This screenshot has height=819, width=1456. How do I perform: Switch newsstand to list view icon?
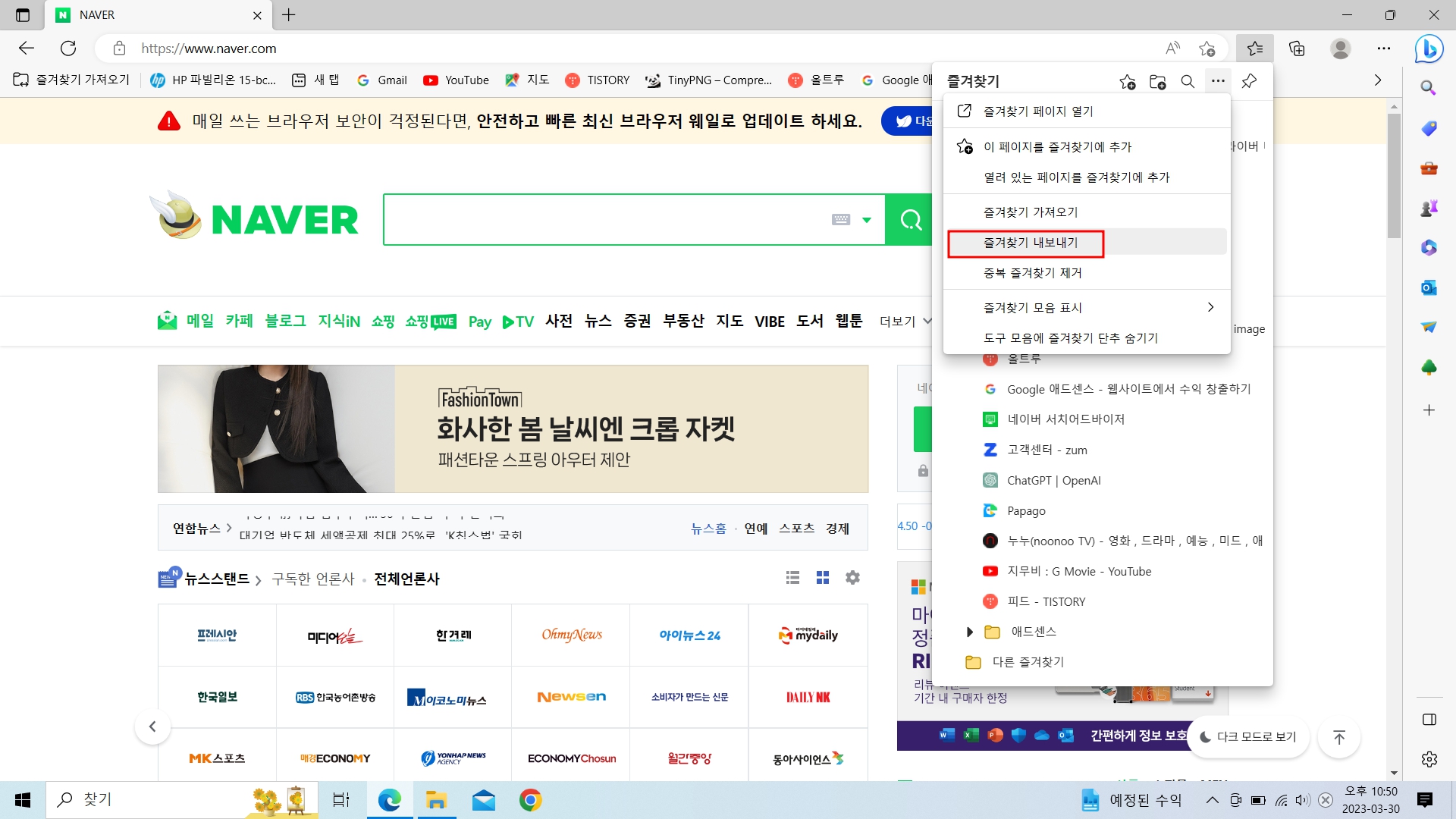click(792, 578)
